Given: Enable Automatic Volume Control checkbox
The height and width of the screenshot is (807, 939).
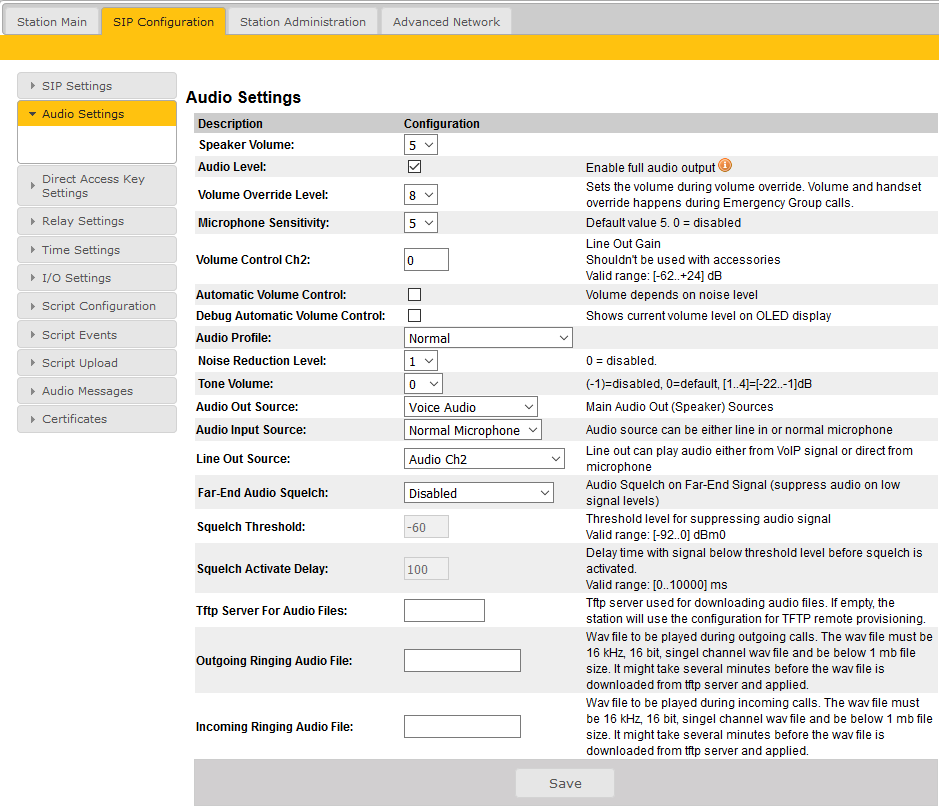Looking at the screenshot, I should pyautogui.click(x=414, y=295).
